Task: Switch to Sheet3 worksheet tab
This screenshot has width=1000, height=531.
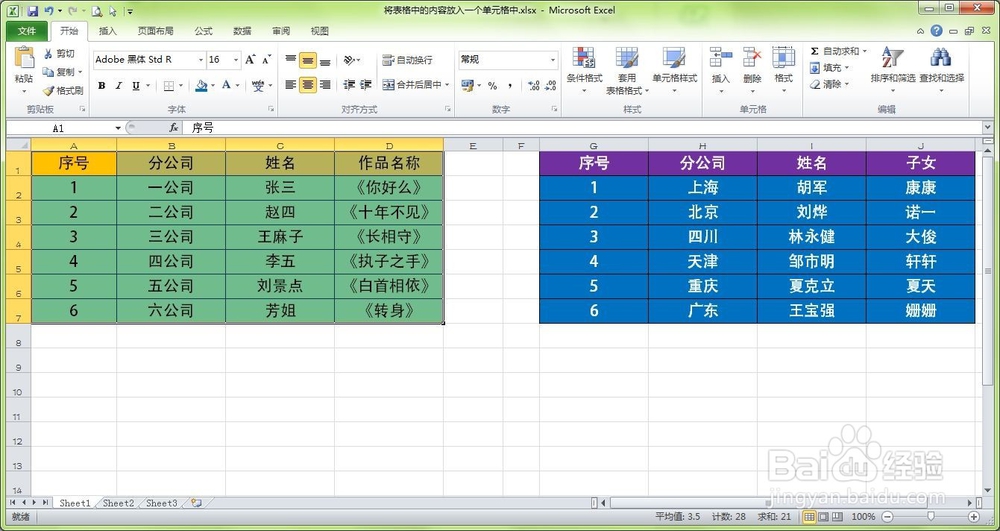Action: click(x=162, y=504)
